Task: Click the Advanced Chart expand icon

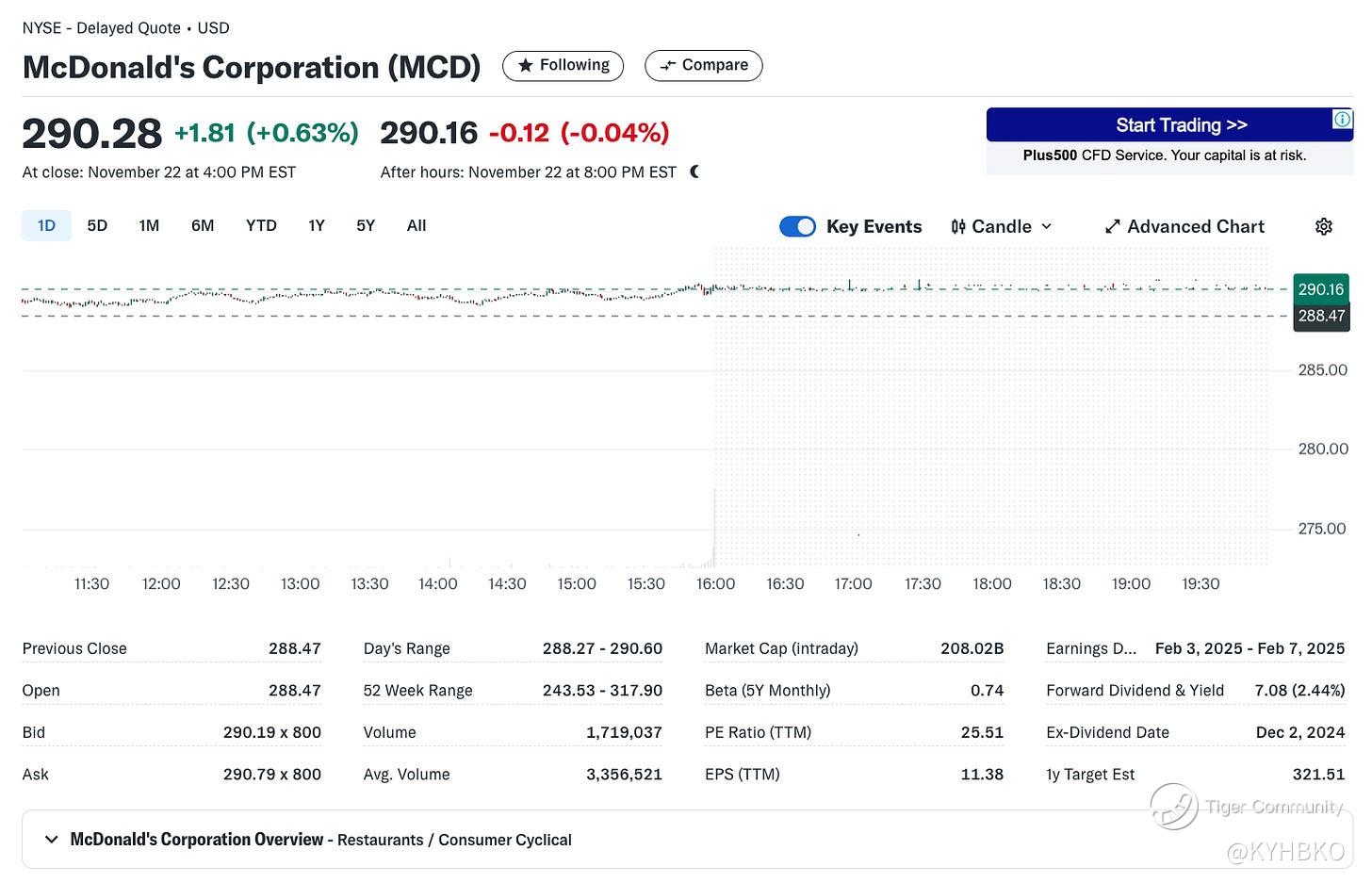Action: click(1112, 226)
